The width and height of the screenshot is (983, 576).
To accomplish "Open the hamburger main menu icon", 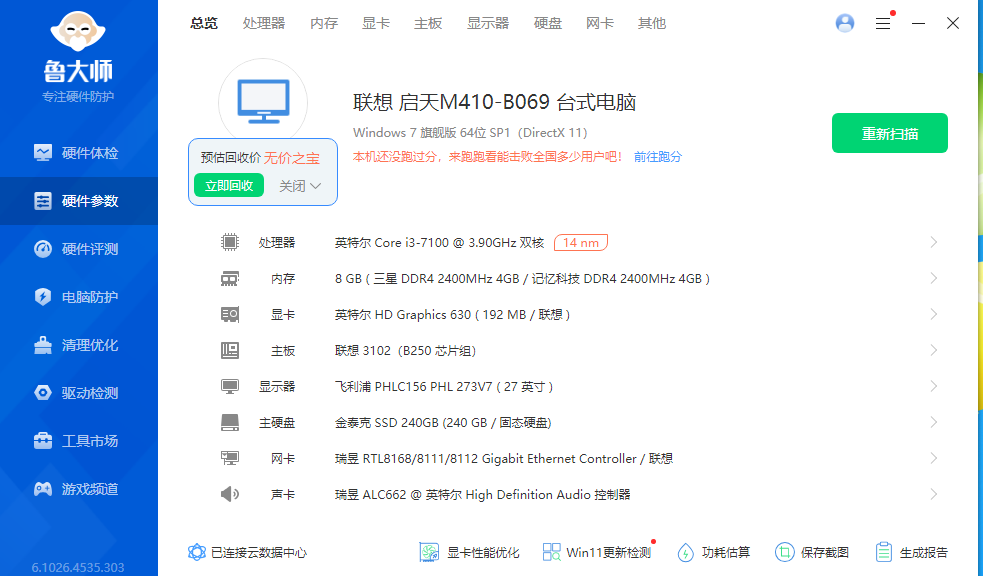I will (883, 23).
